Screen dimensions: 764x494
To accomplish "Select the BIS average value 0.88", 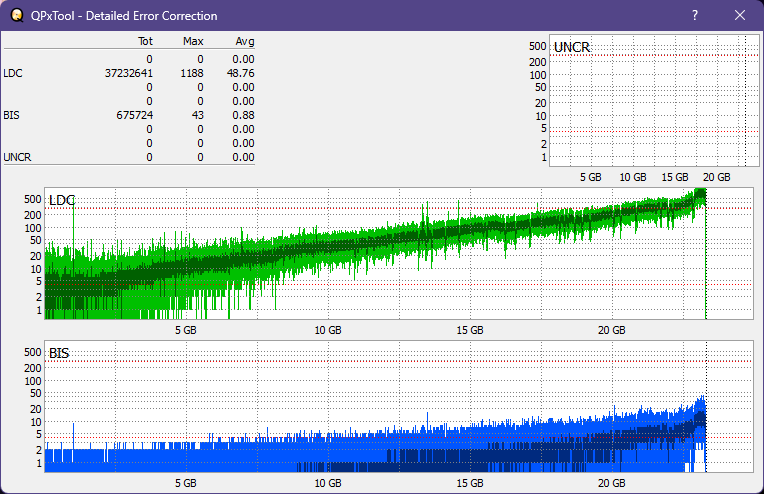I will 244,115.
